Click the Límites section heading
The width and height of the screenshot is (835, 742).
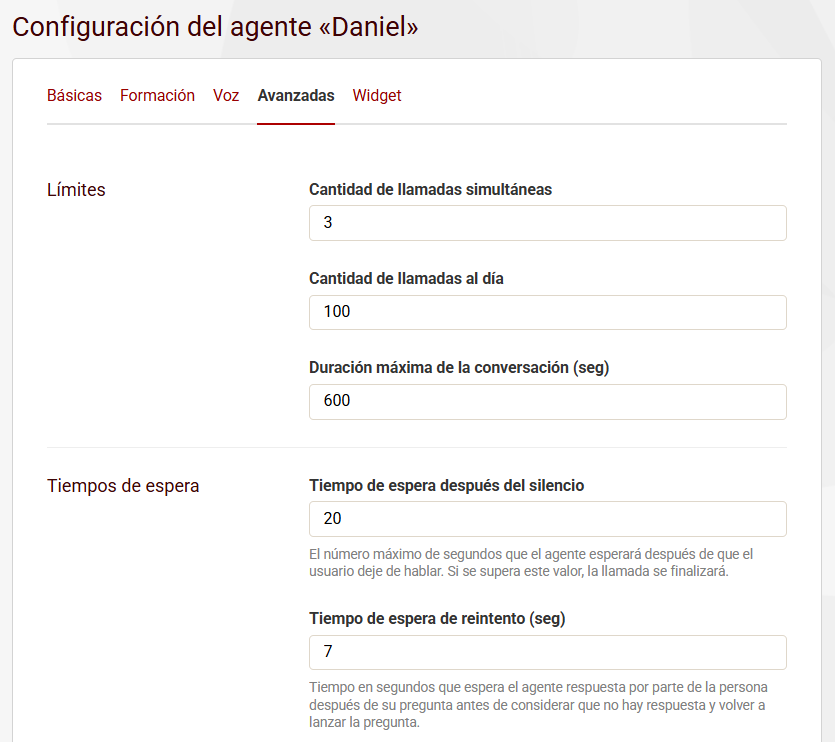76,190
